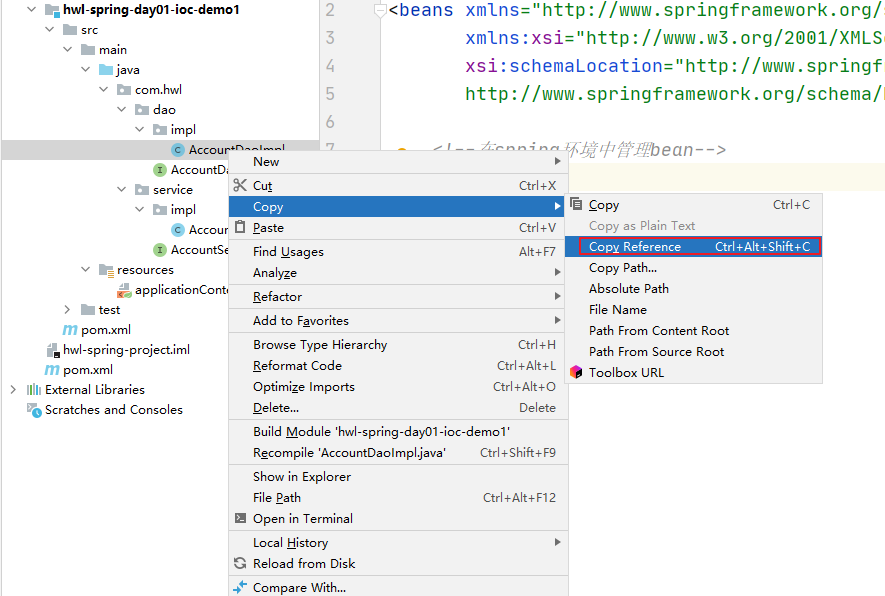Select Copy Path... in submenu

693,268
